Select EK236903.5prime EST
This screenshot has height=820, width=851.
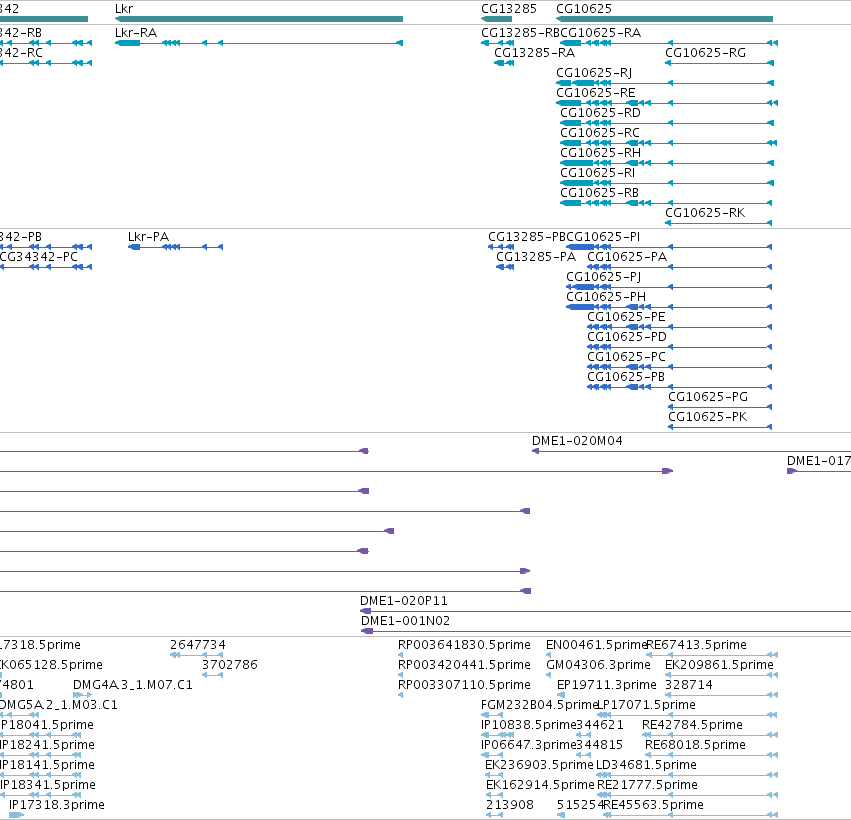(494, 775)
